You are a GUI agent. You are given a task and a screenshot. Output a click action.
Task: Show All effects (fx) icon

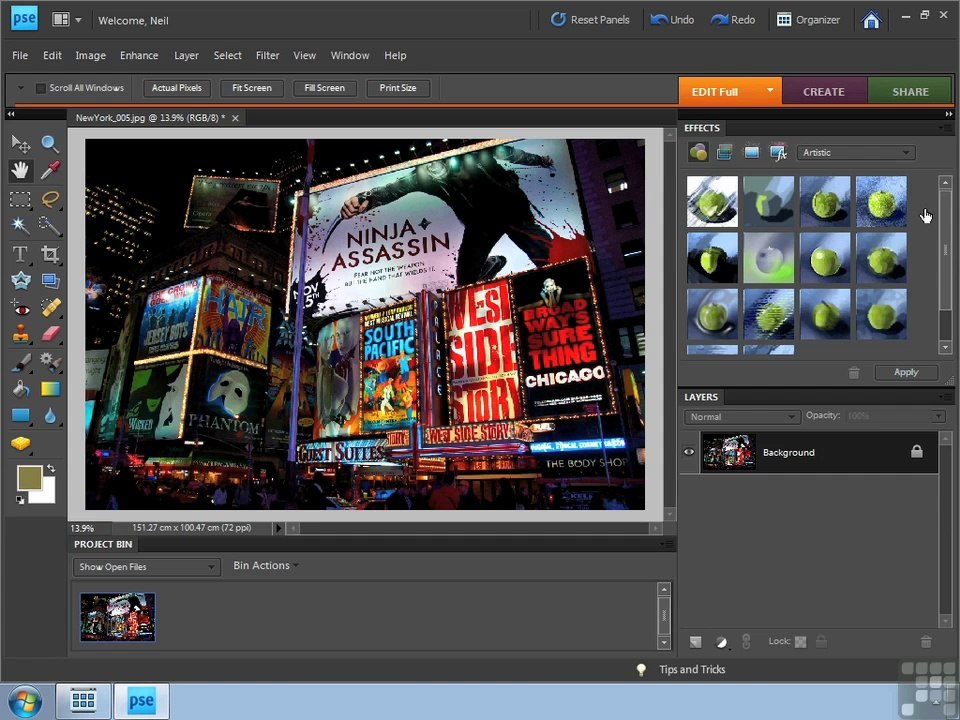click(x=778, y=152)
